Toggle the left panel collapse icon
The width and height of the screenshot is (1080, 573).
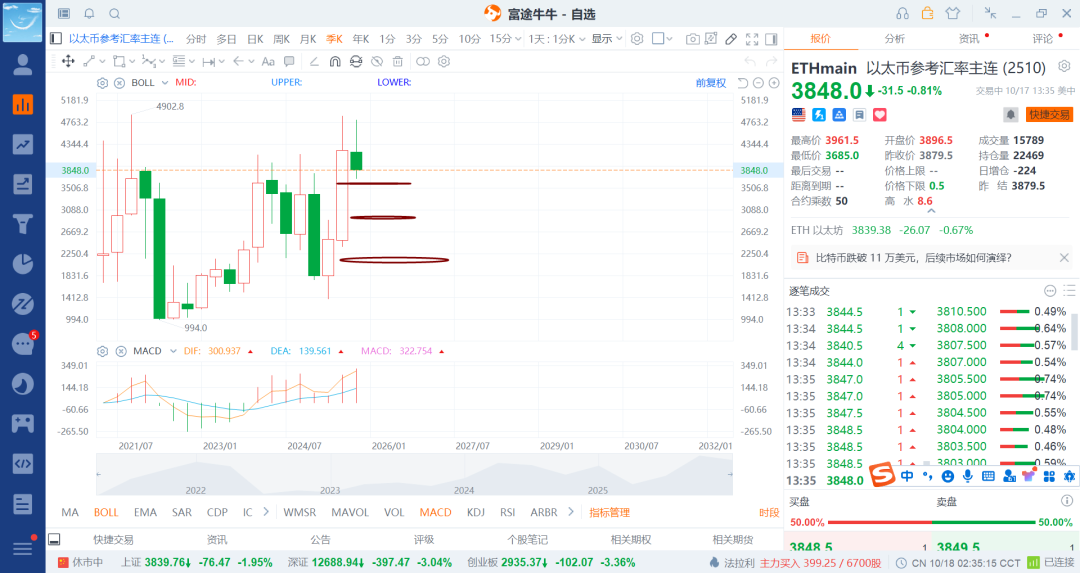coord(56,39)
